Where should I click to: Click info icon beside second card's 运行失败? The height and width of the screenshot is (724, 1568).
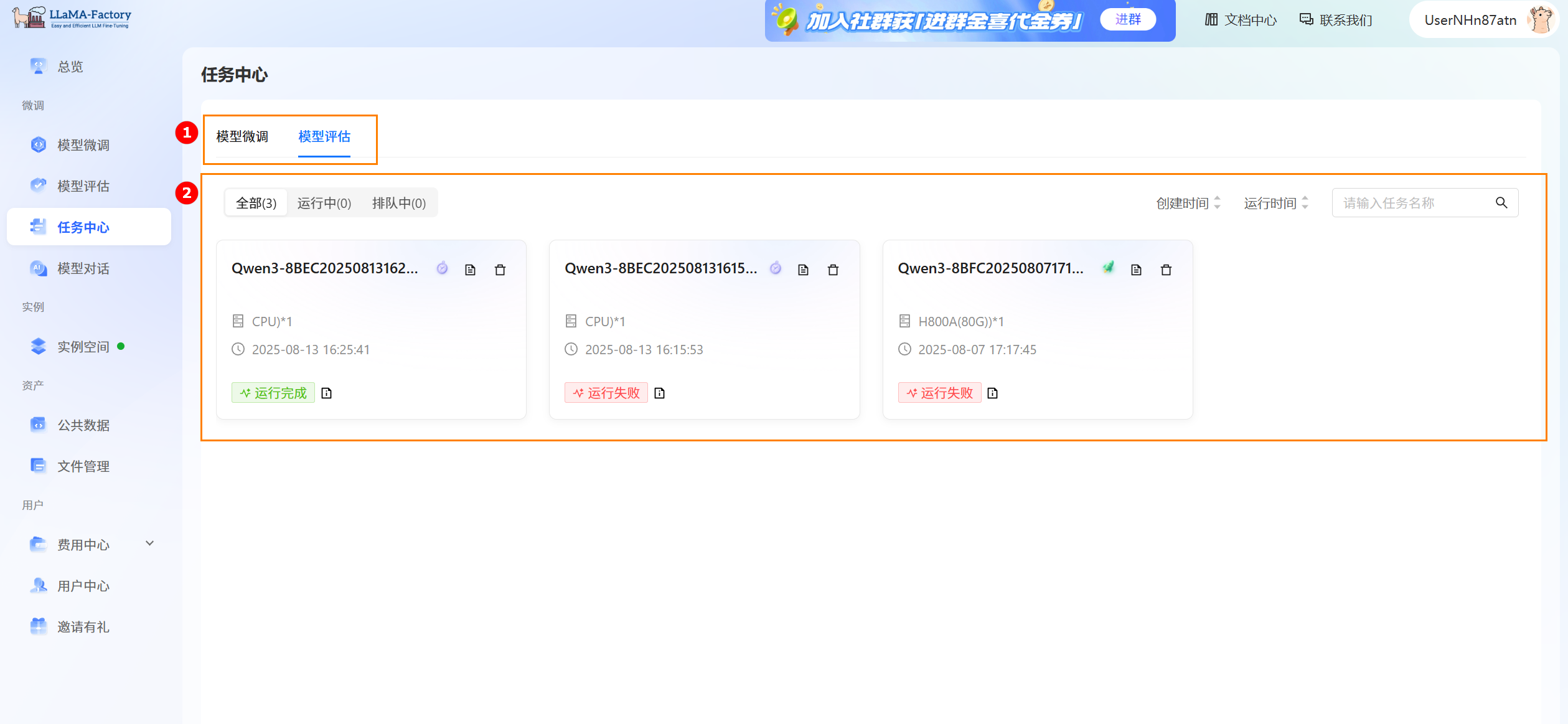(x=660, y=393)
